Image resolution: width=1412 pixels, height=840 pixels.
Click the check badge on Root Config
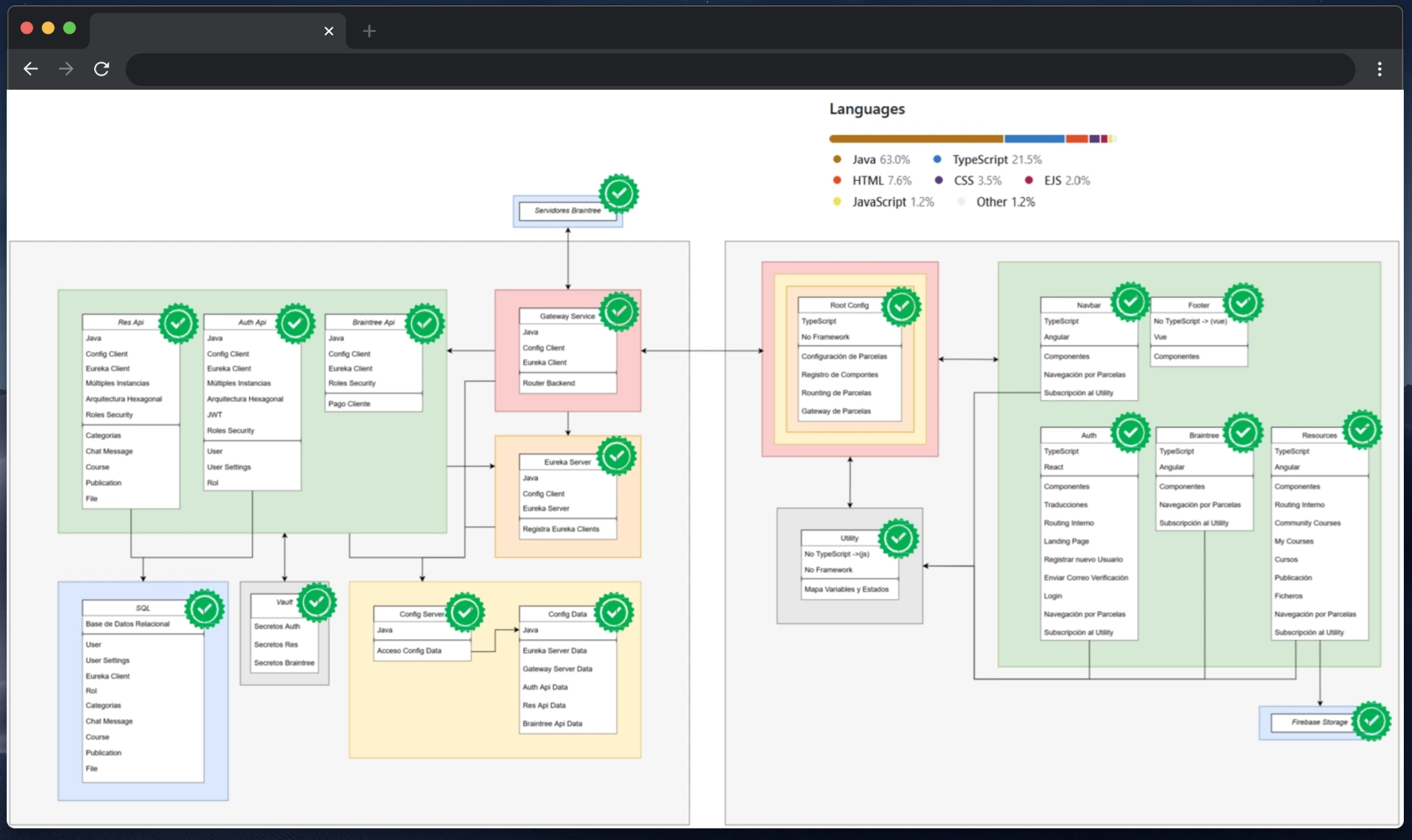tap(902, 307)
